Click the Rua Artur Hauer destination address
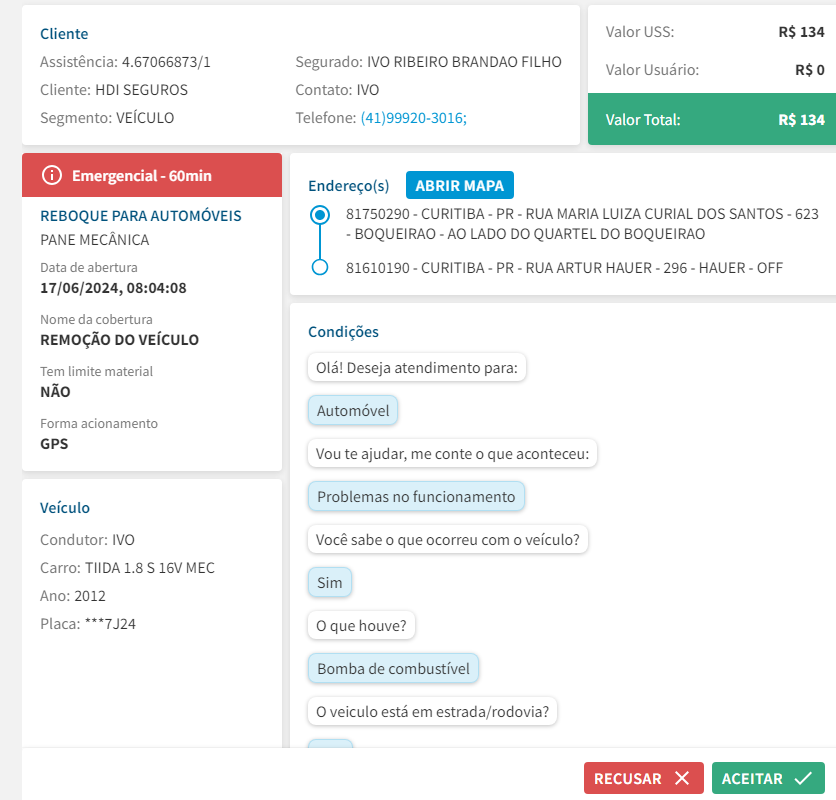 [564, 268]
